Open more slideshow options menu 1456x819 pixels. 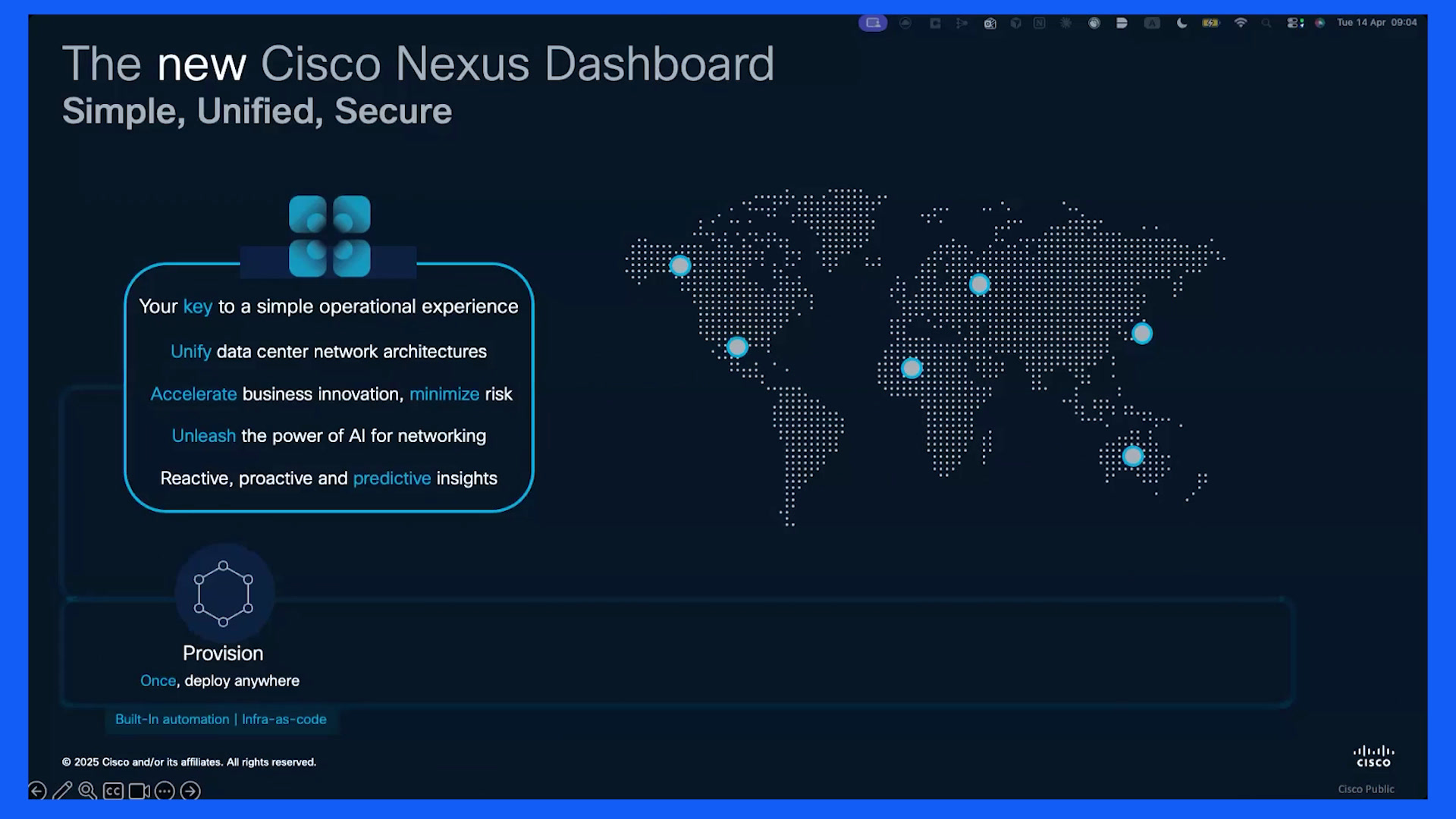pyautogui.click(x=165, y=791)
